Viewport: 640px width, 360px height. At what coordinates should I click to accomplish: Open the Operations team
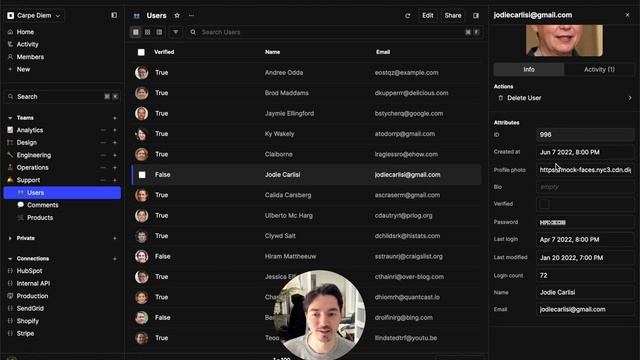tap(32, 167)
